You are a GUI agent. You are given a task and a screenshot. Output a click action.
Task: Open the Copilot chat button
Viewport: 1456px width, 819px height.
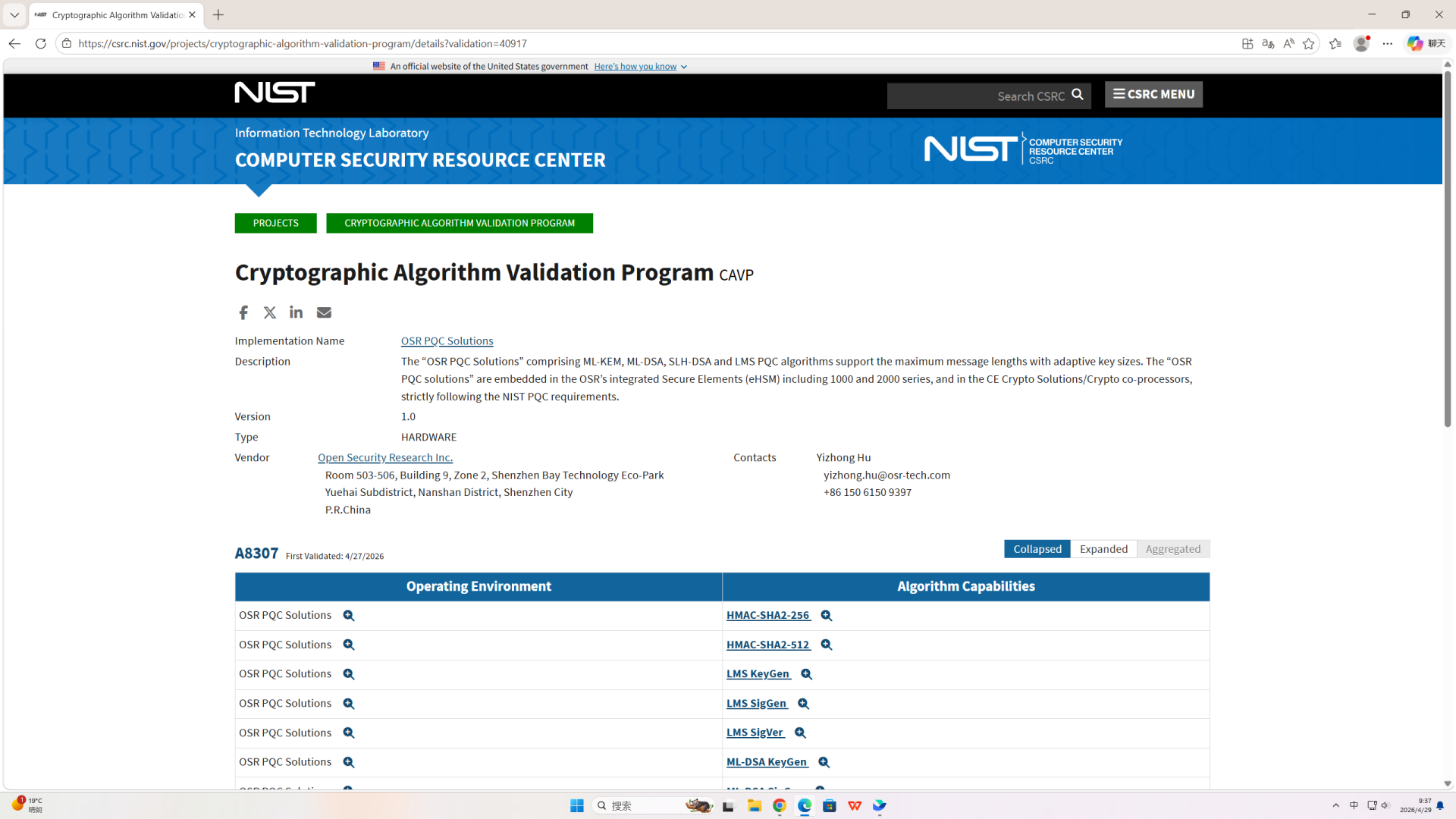tap(1426, 43)
